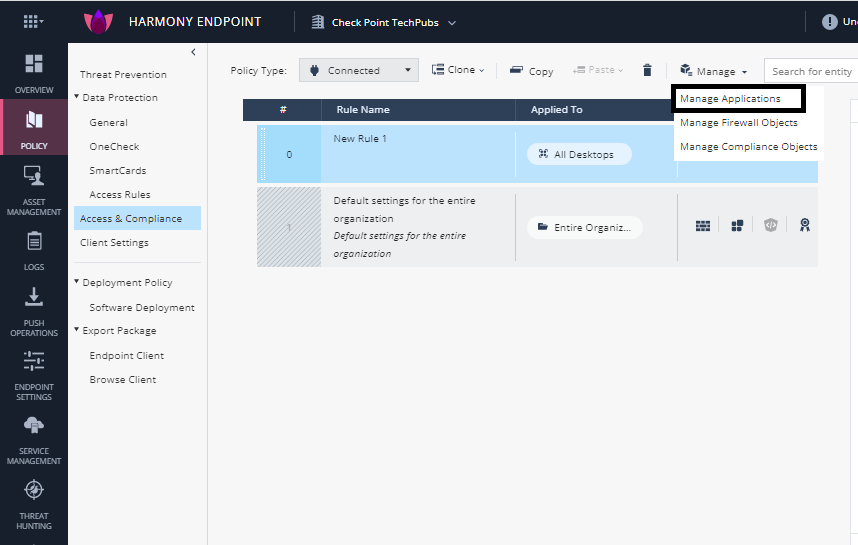Open Browse Client export page
Viewport: 858px width, 545px height.
(x=123, y=380)
